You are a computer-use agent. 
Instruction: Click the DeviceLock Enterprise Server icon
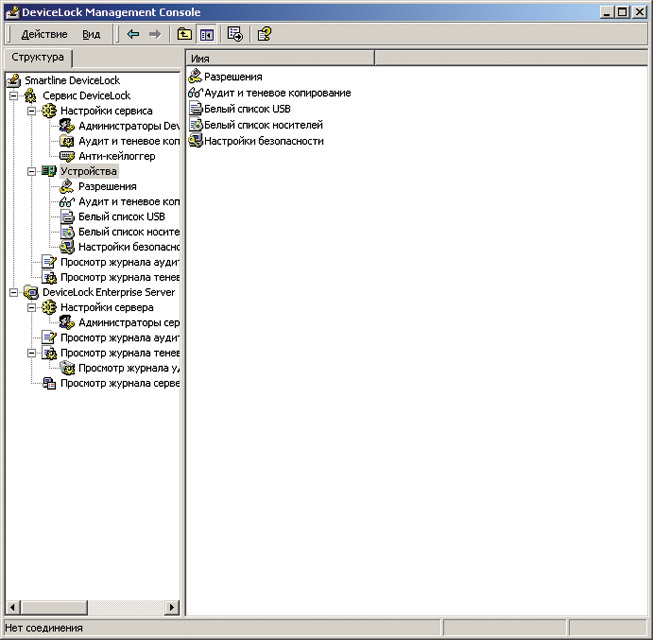point(31,292)
